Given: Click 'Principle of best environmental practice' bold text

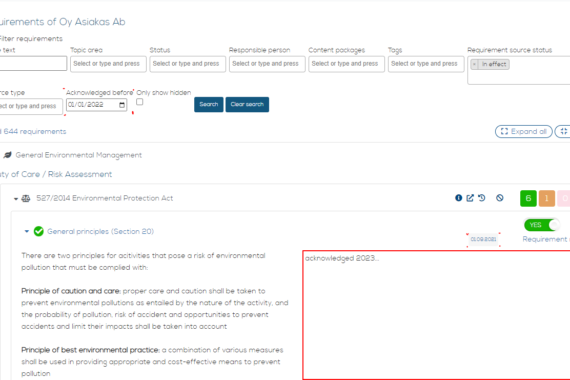Looking at the screenshot, I should tap(90, 350).
